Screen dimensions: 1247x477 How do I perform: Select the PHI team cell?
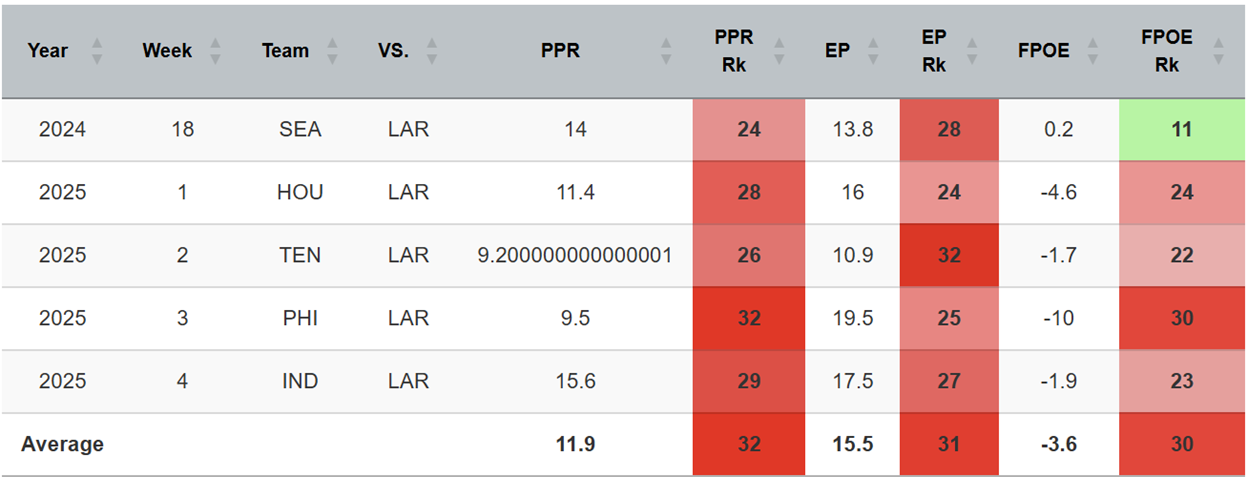301,319
